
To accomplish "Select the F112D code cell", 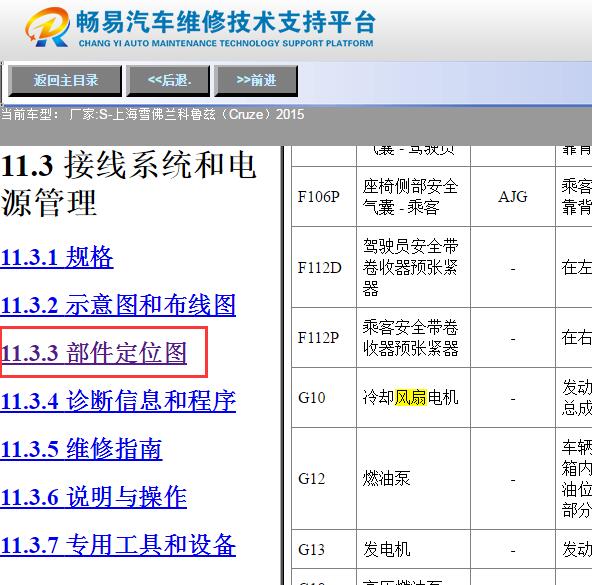I will (x=324, y=267).
